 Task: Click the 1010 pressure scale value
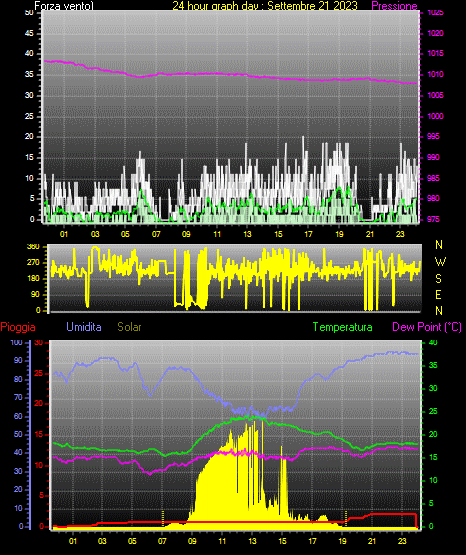click(x=435, y=75)
